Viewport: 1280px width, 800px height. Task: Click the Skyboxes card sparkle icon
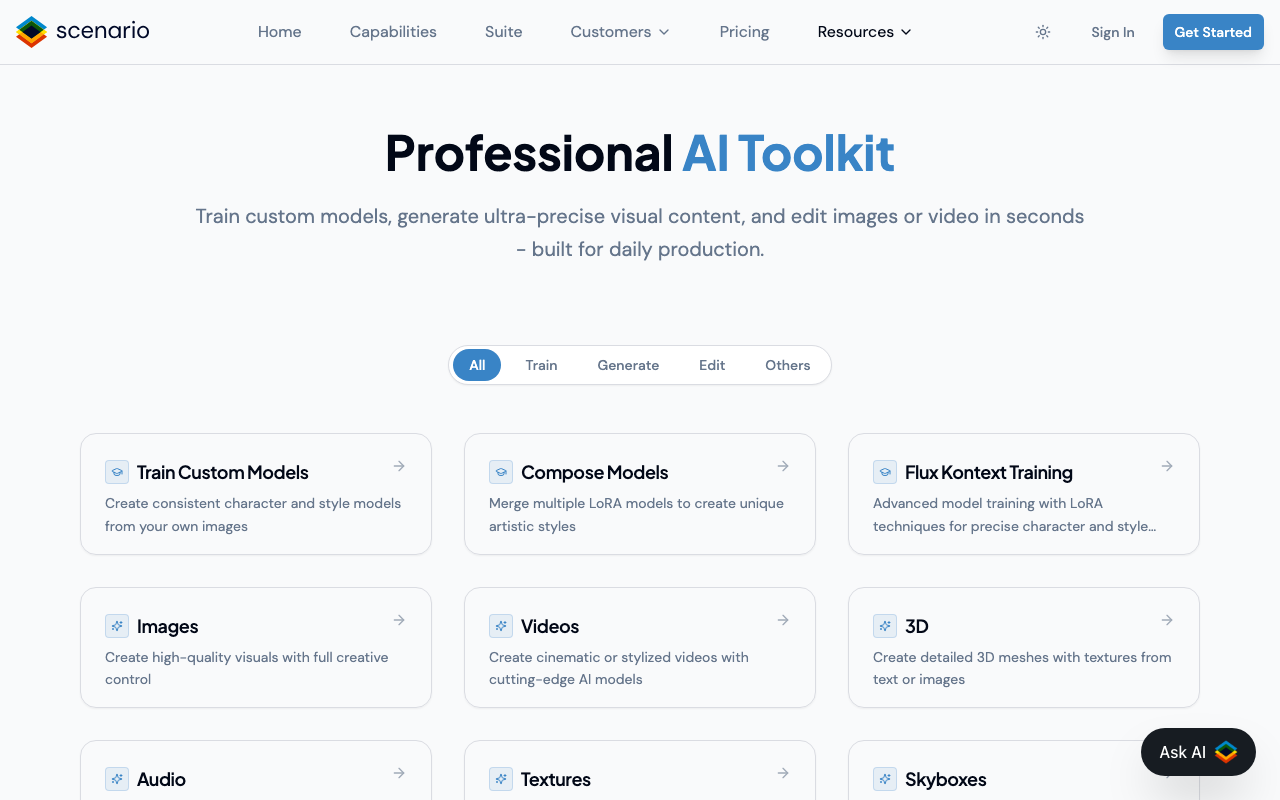tap(885, 779)
